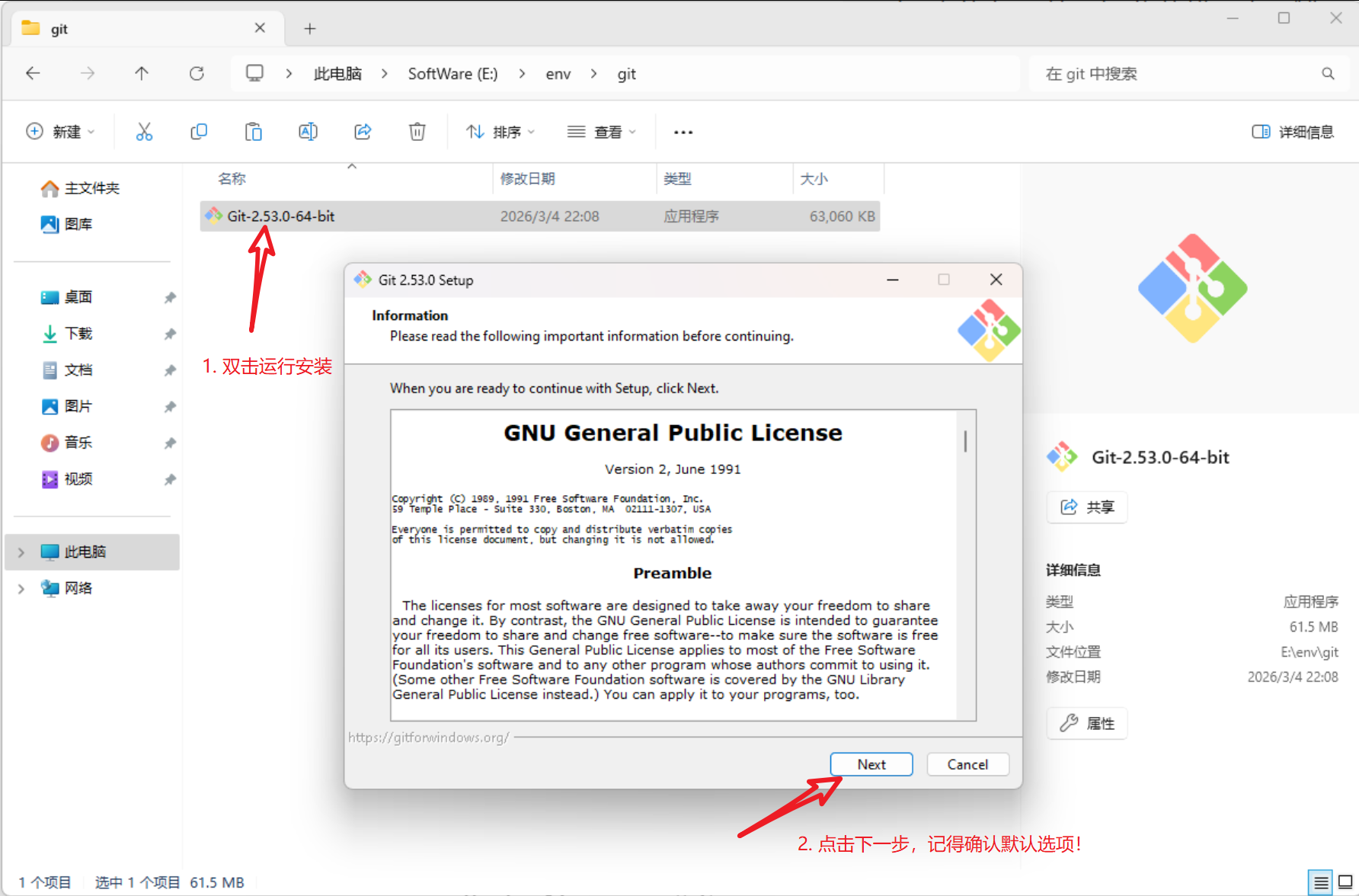1359x896 pixels.
Task: Switch to details list view in status bar
Action: 1321,882
